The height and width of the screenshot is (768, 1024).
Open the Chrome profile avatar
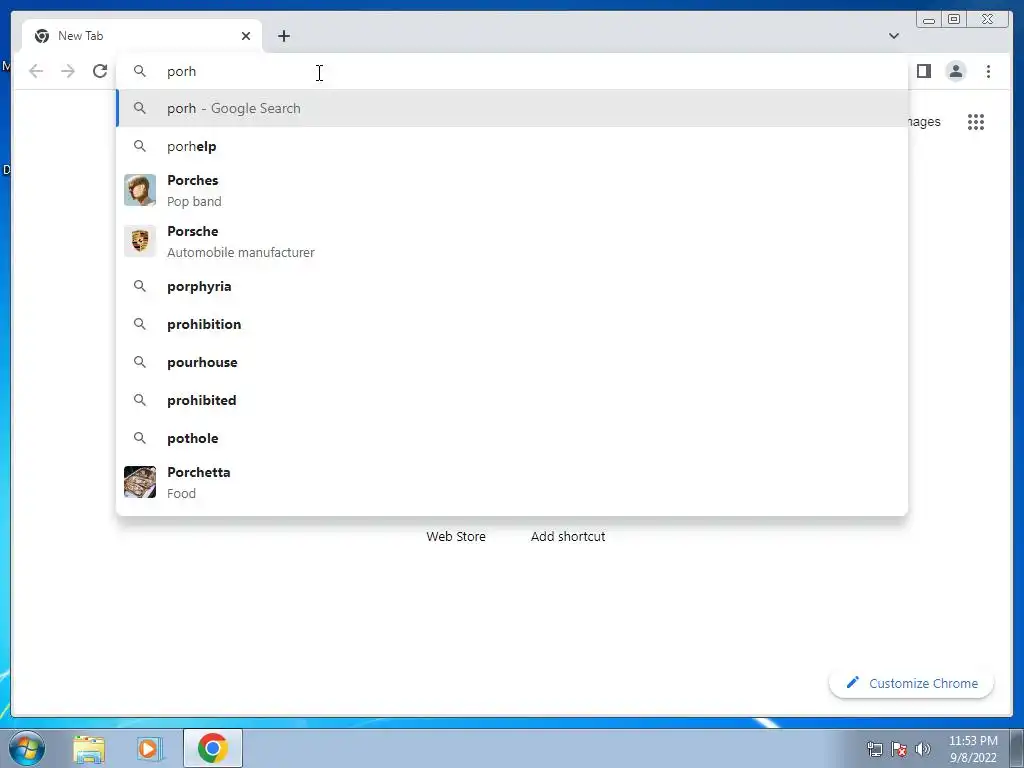(955, 71)
